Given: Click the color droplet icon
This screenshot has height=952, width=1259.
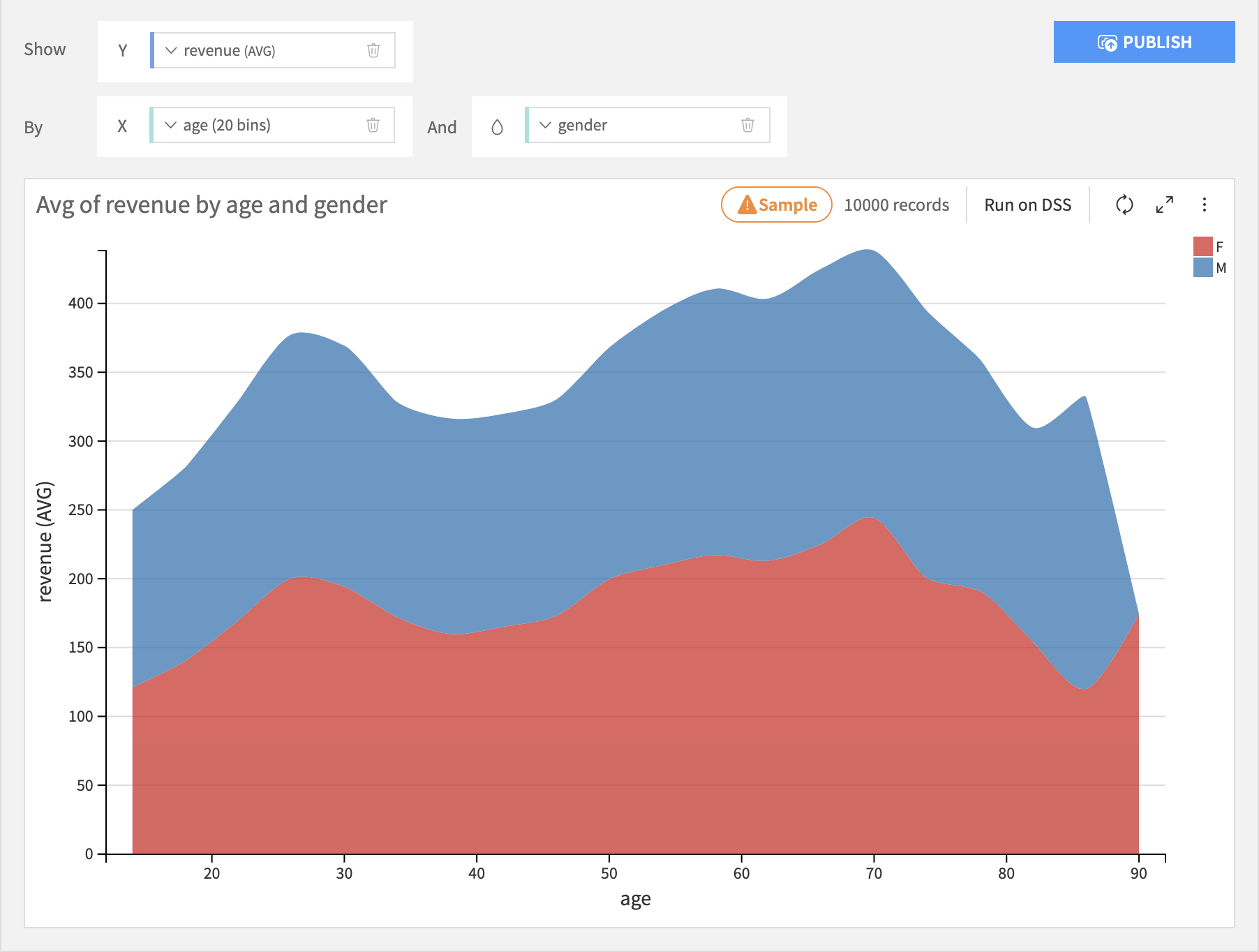Looking at the screenshot, I should (497, 127).
